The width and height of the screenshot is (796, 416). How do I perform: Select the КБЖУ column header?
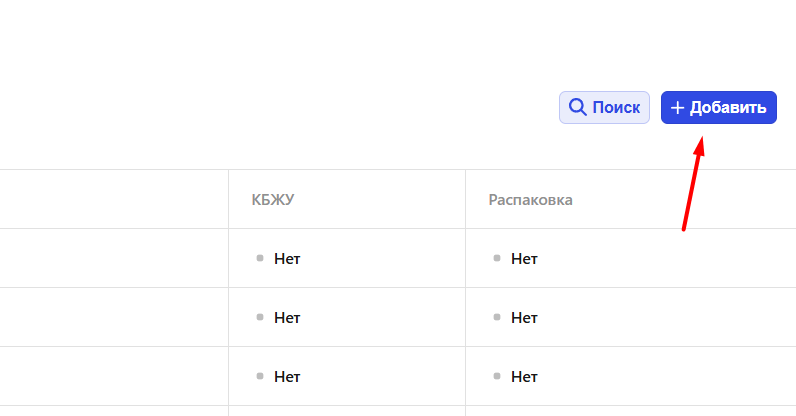273,200
